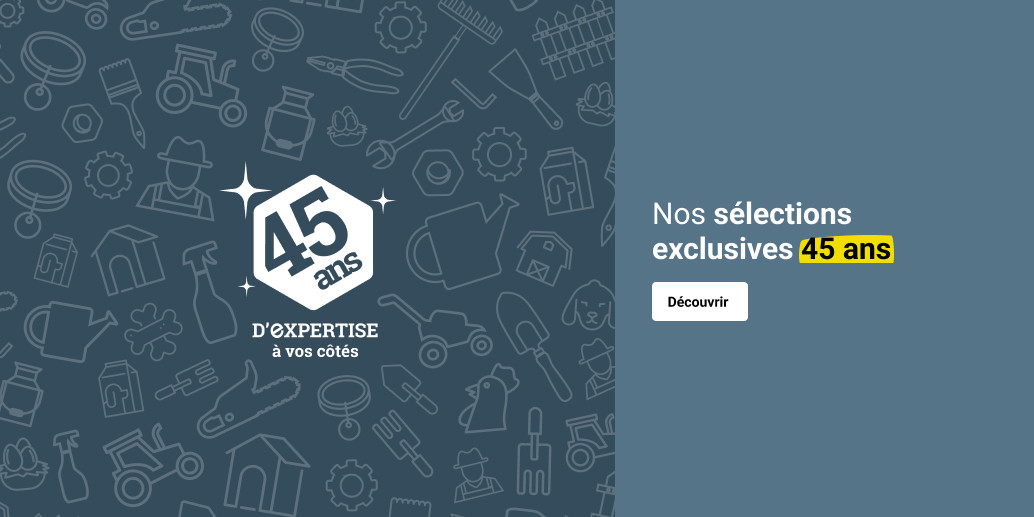1034x517 pixels.
Task: Click the large watering can beside the logo
Action: [462, 242]
